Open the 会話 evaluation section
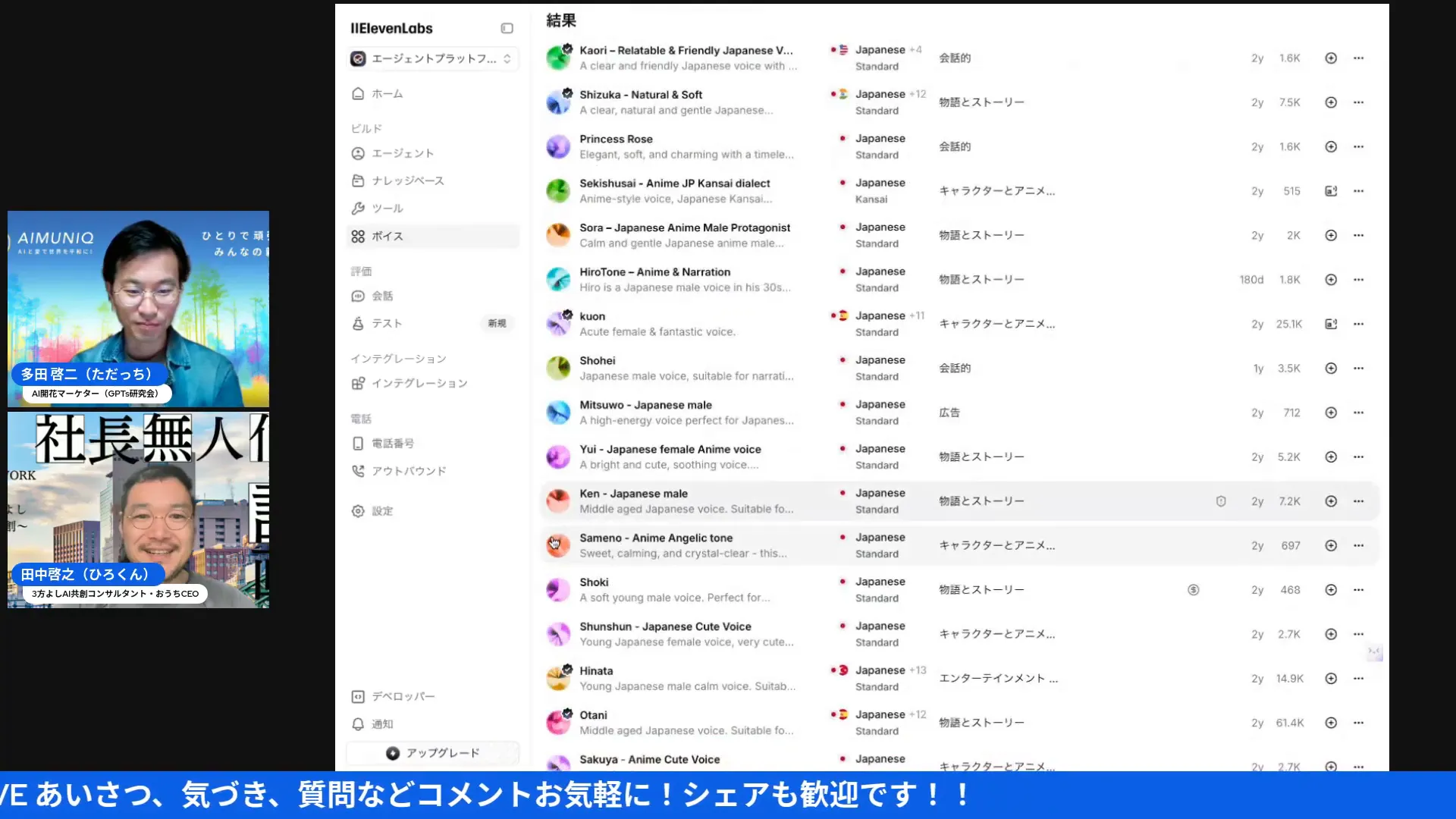The width and height of the screenshot is (1456, 819). 383,296
